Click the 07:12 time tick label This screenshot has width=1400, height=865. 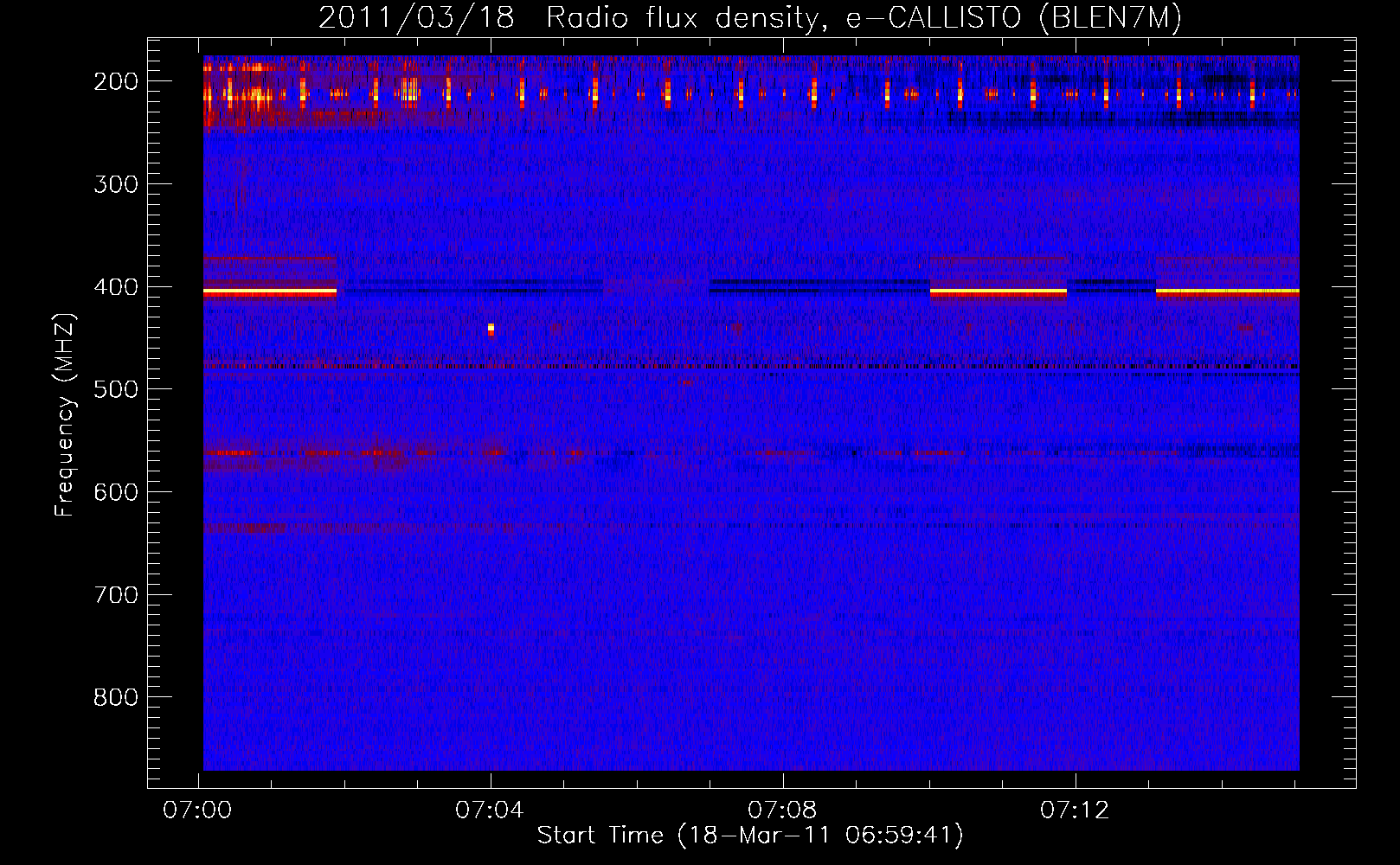pos(1075,811)
